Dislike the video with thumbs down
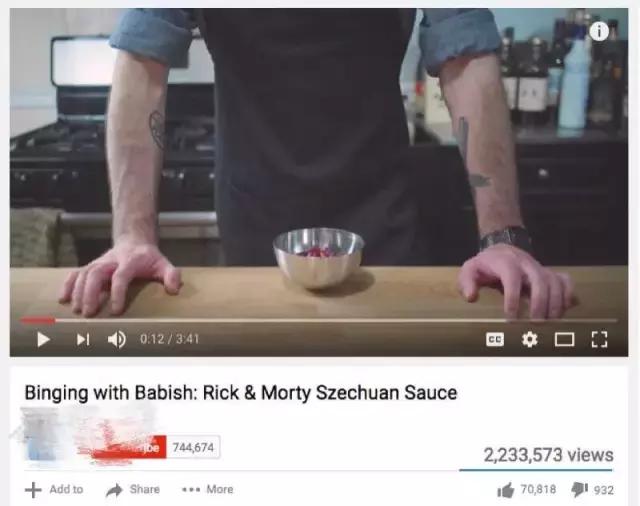Screen dimensions: 640x506 pos(580,489)
